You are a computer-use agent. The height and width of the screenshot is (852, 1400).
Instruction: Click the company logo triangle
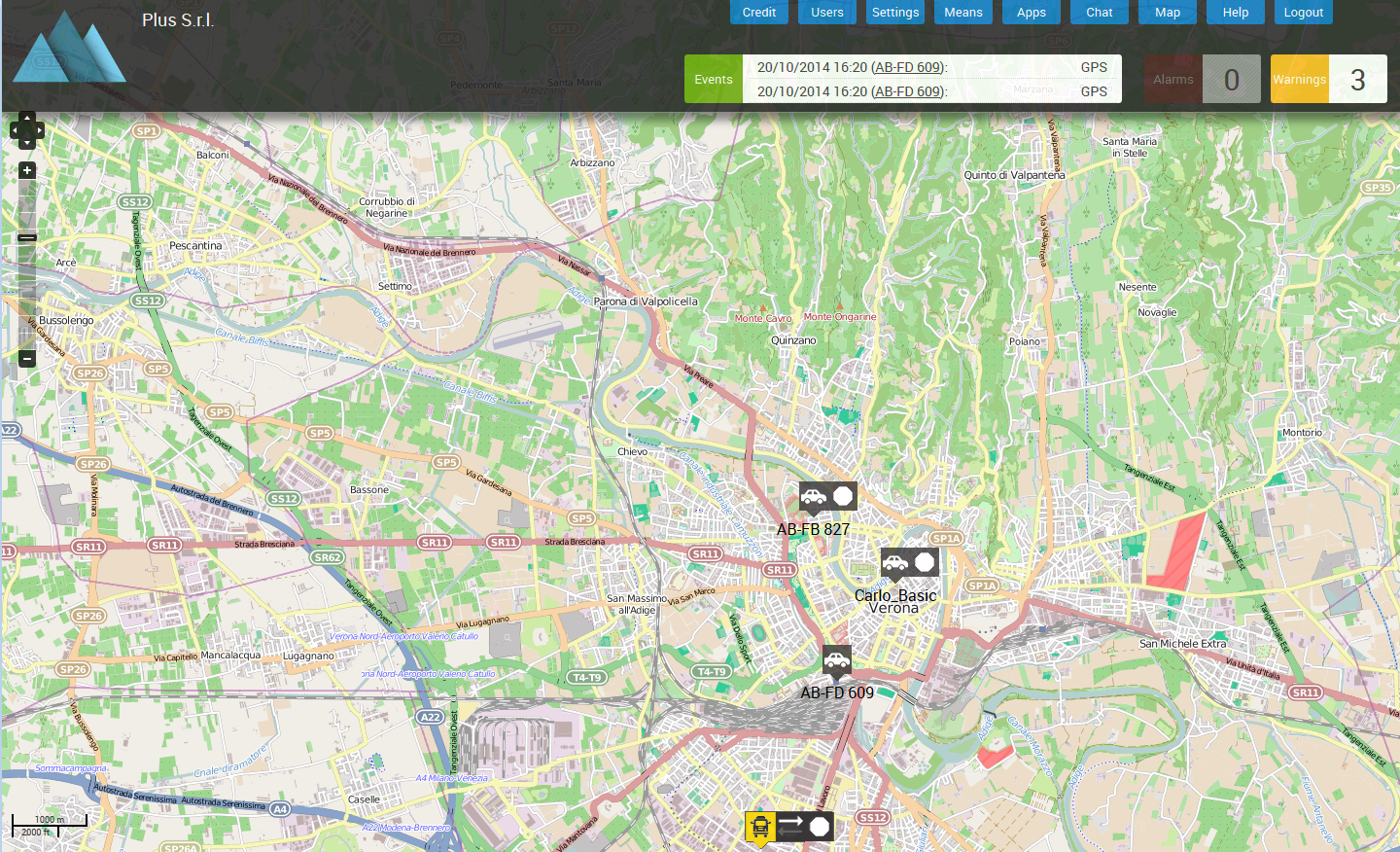tap(69, 47)
